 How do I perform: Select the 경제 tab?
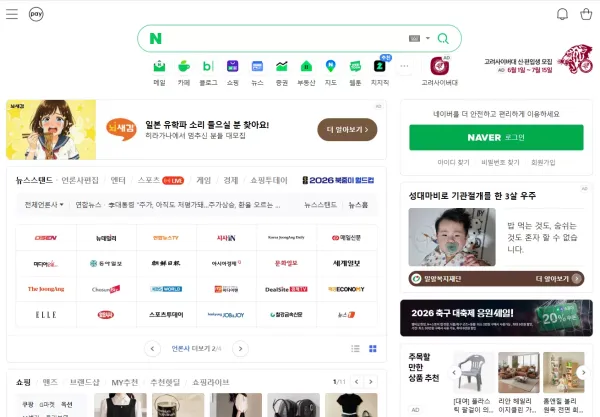(231, 180)
